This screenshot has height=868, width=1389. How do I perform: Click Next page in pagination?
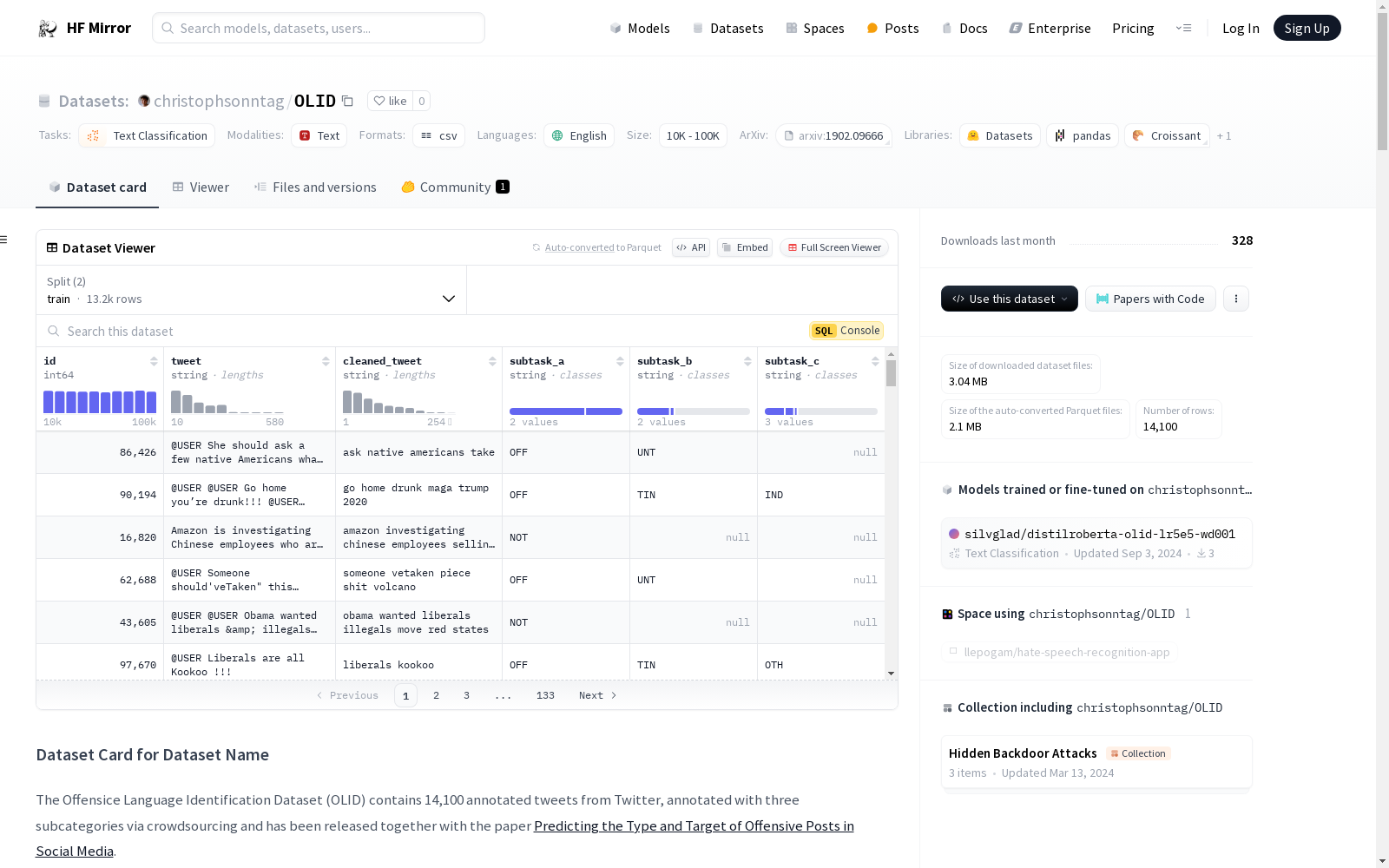[598, 695]
